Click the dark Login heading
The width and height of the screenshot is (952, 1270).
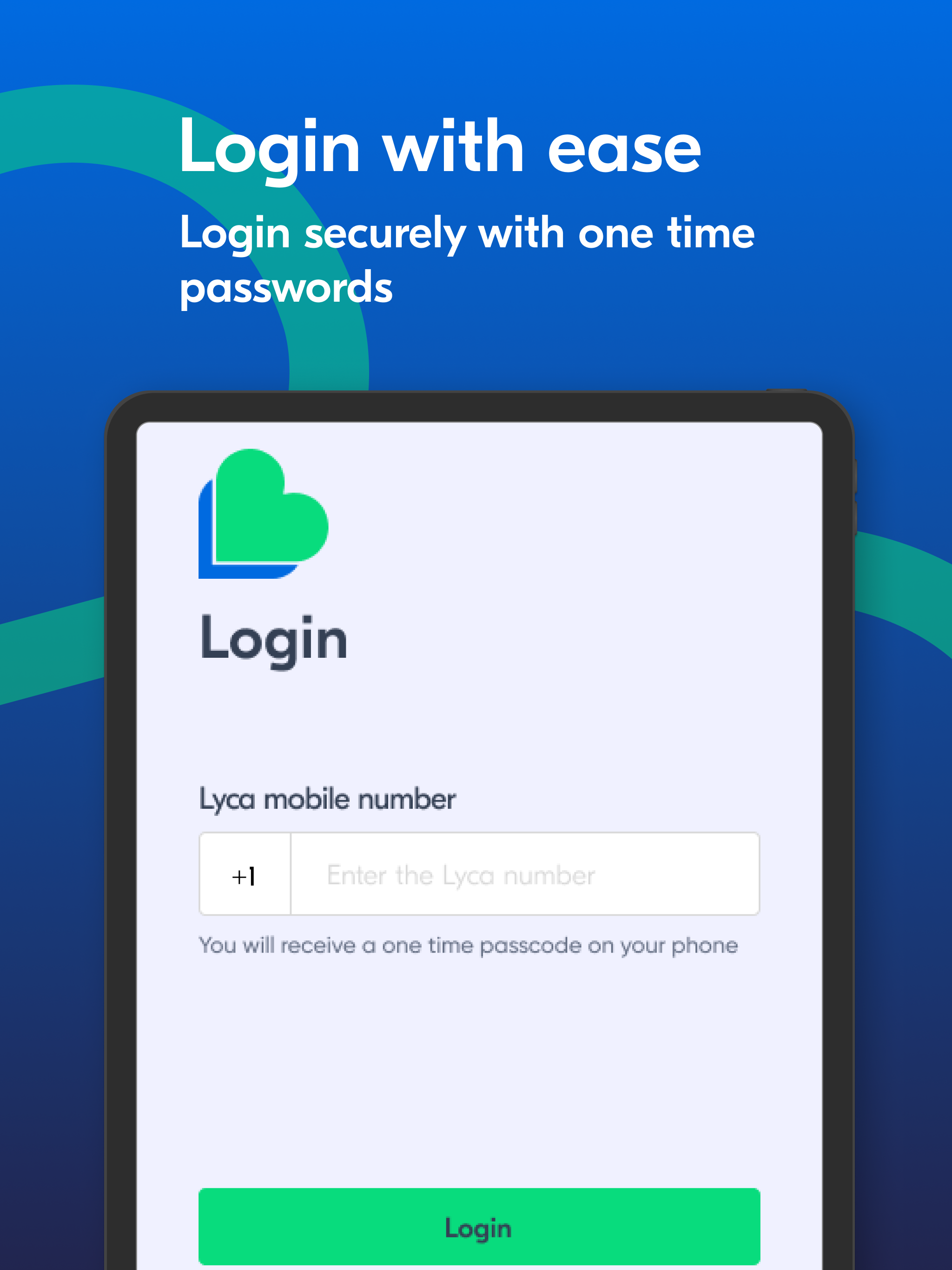point(274,640)
